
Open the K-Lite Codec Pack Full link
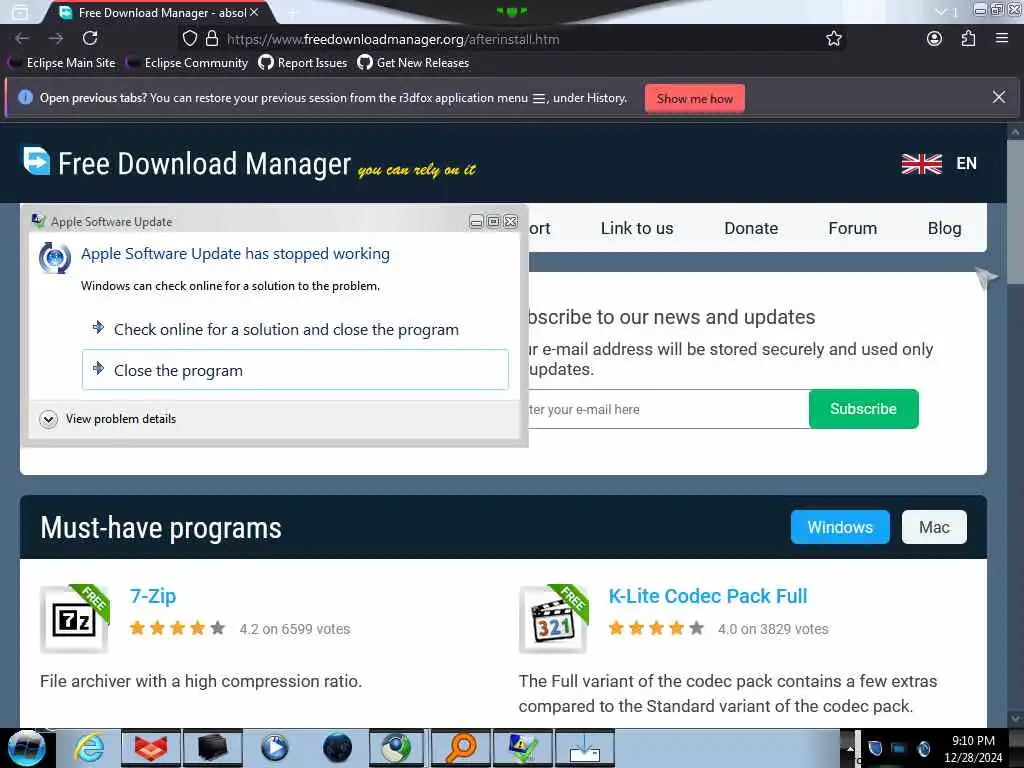point(708,596)
